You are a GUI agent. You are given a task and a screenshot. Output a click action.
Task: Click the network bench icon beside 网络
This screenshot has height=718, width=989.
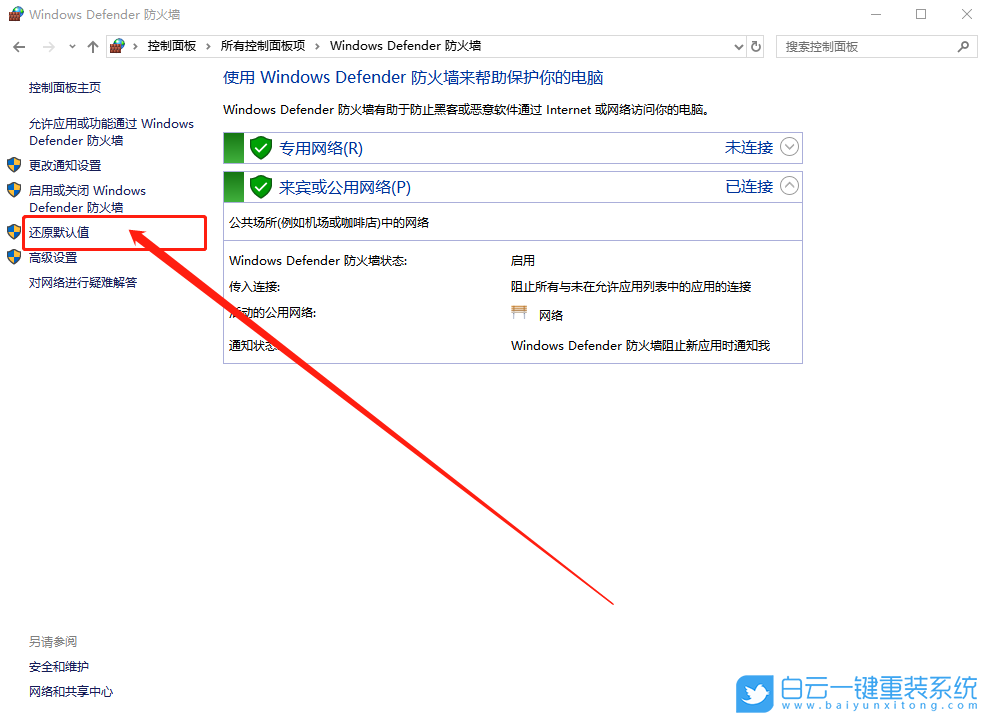pyautogui.click(x=519, y=311)
